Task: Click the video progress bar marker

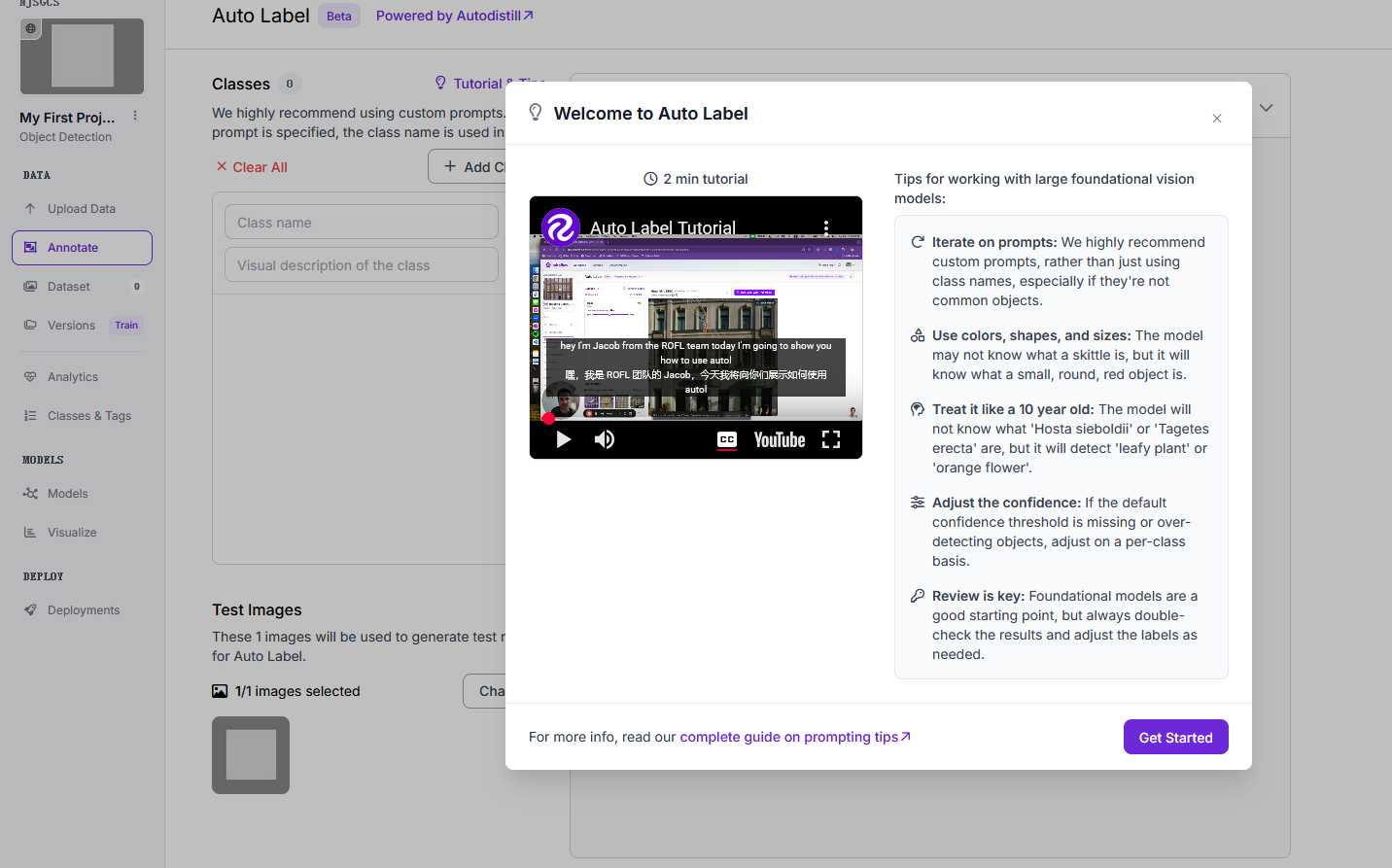Action: pyautogui.click(x=548, y=419)
